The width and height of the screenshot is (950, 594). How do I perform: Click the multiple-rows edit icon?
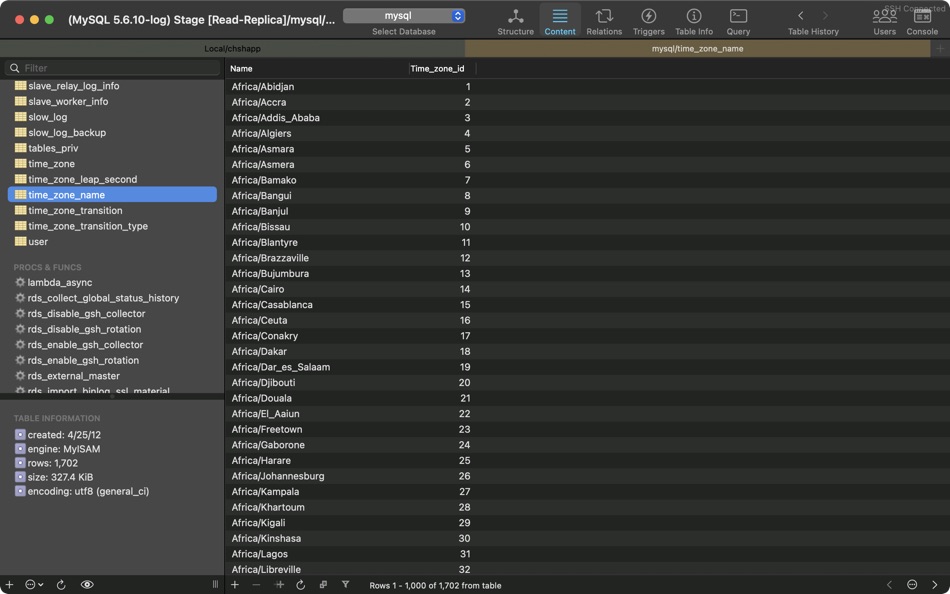[x=323, y=585]
